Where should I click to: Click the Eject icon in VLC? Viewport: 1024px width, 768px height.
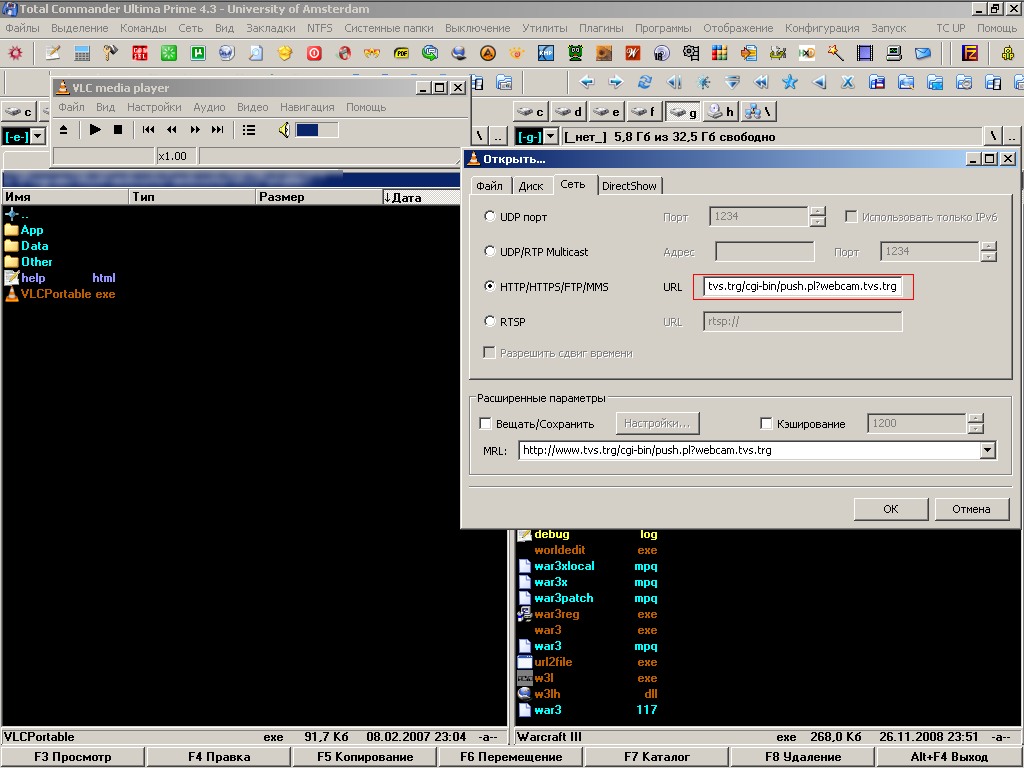[64, 130]
